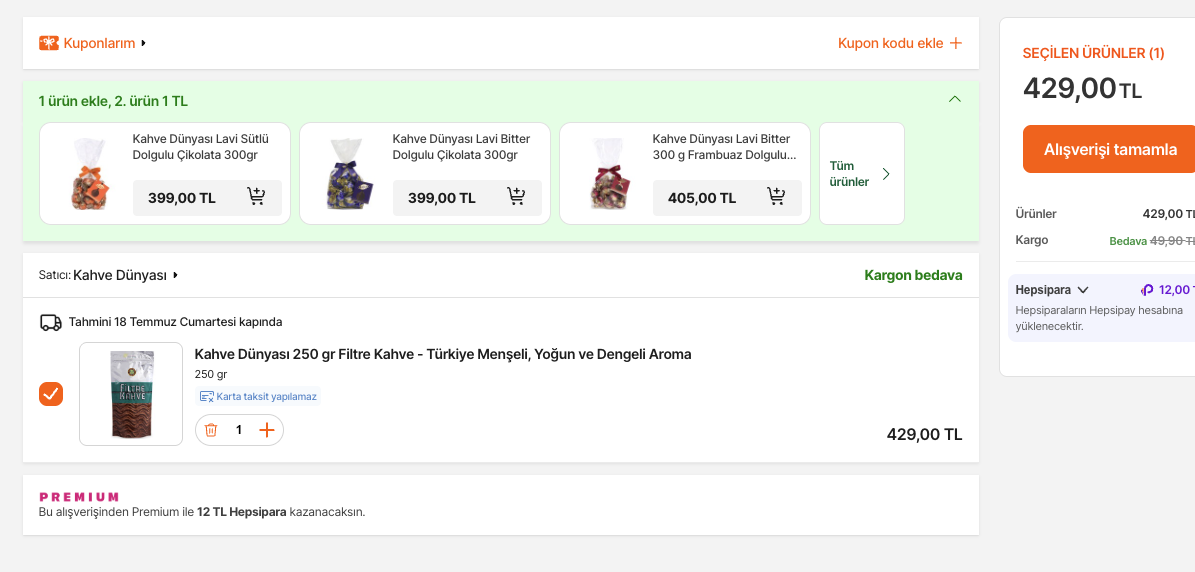Click the Karta taksit yapılamaz card icon

[x=207, y=397]
